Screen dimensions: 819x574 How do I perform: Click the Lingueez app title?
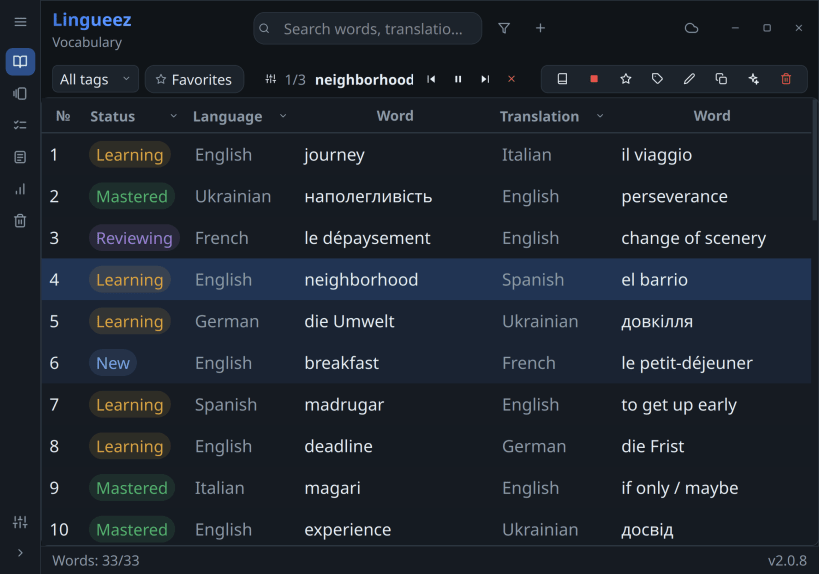point(92,20)
